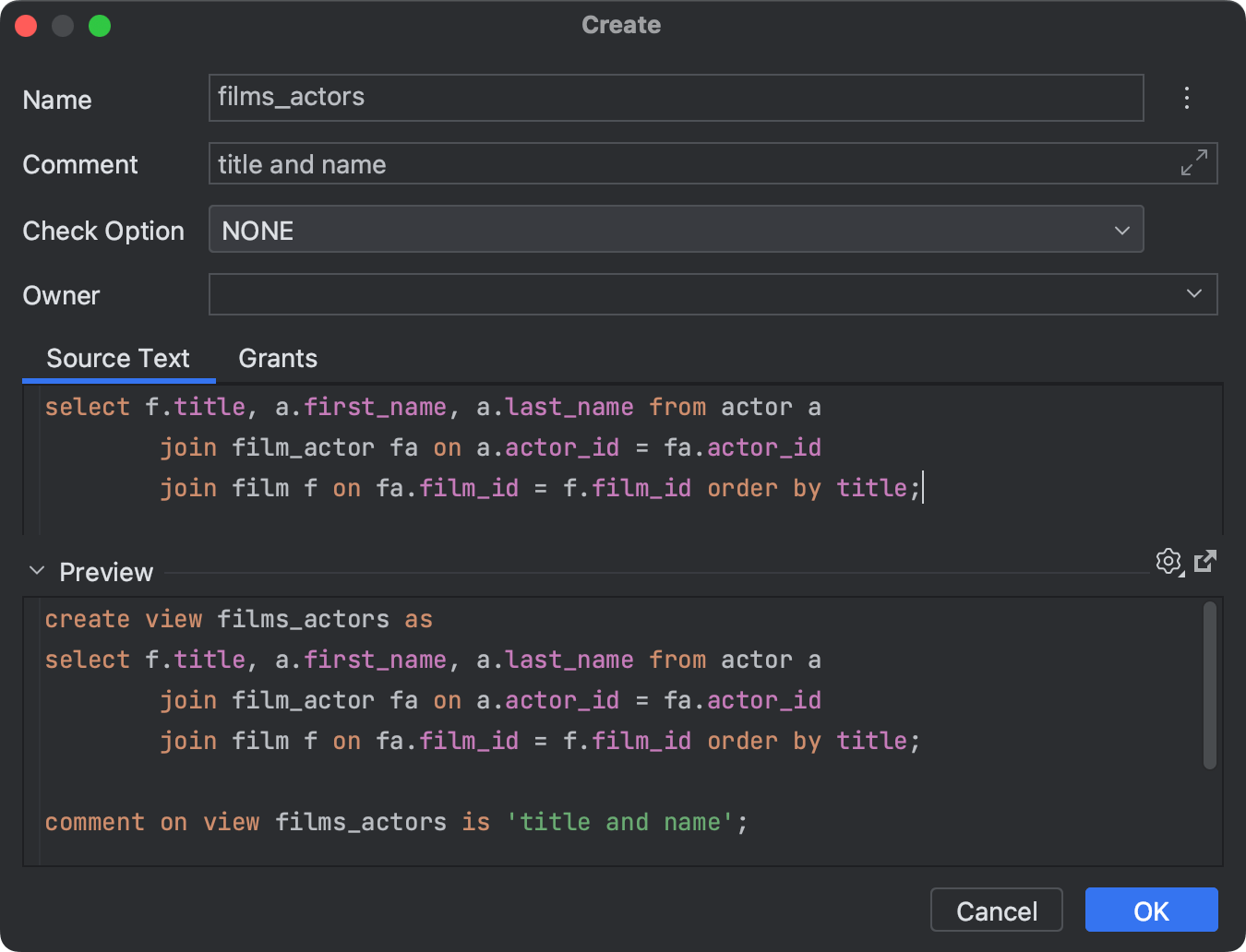The image size is (1246, 952).
Task: Select the Source Text tab
Action: tap(118, 358)
